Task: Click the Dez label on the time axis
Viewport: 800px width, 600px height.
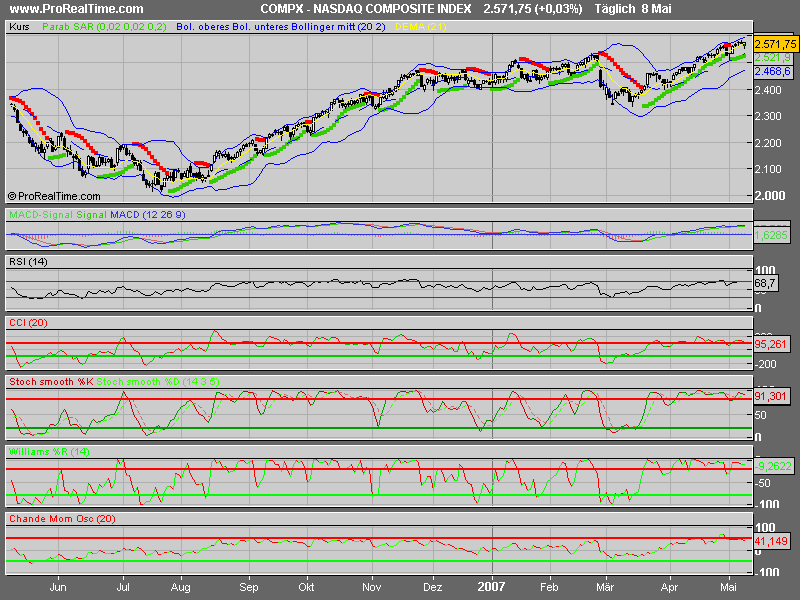Action: [x=433, y=587]
